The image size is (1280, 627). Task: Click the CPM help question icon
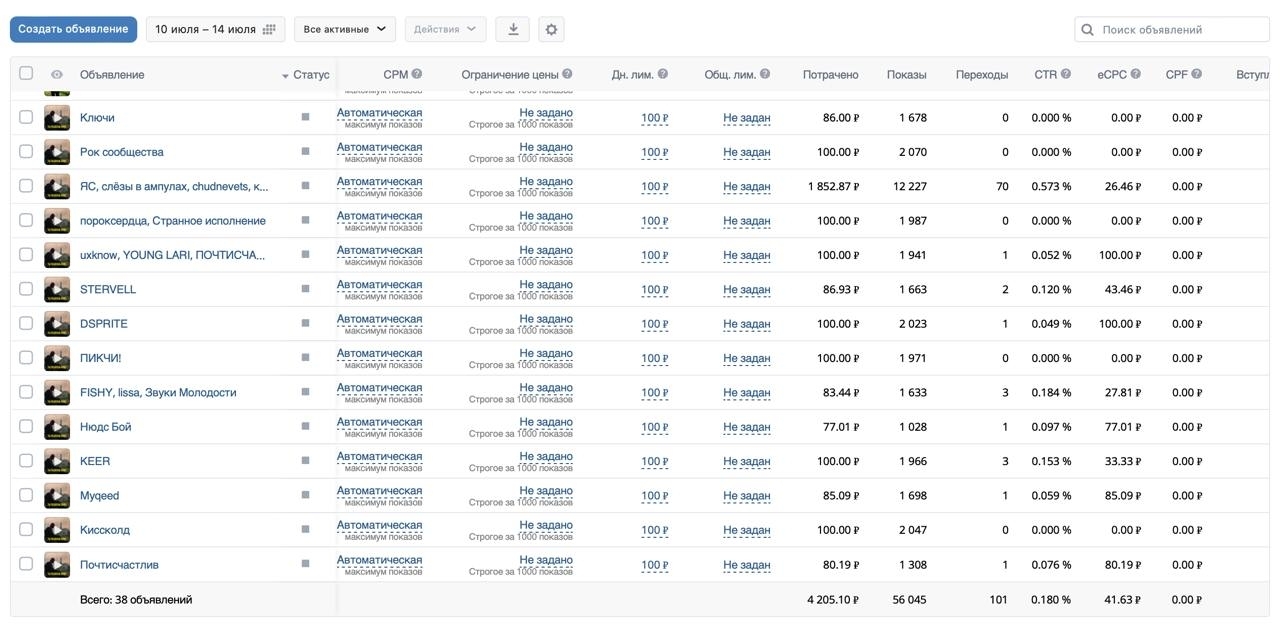pyautogui.click(x=417, y=74)
